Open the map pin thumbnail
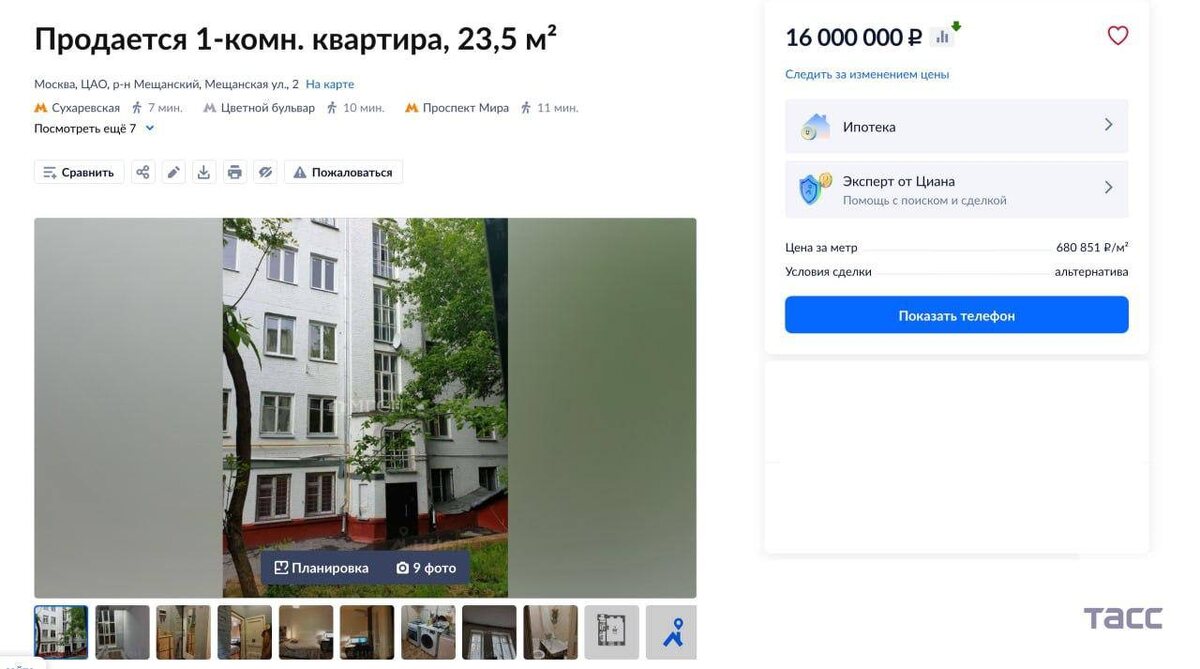 point(672,632)
